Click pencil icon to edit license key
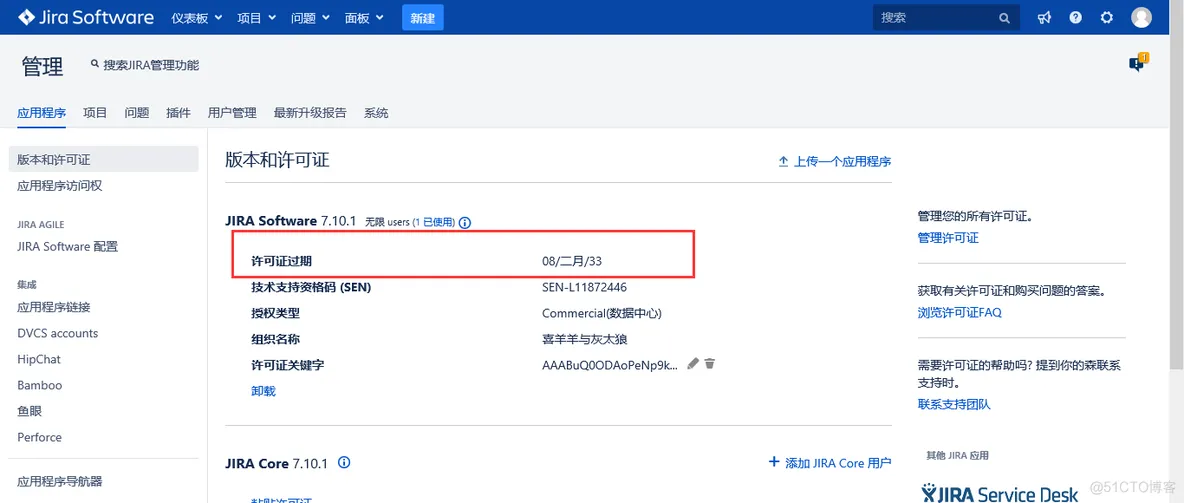Image resolution: width=1184 pixels, height=503 pixels. point(692,364)
